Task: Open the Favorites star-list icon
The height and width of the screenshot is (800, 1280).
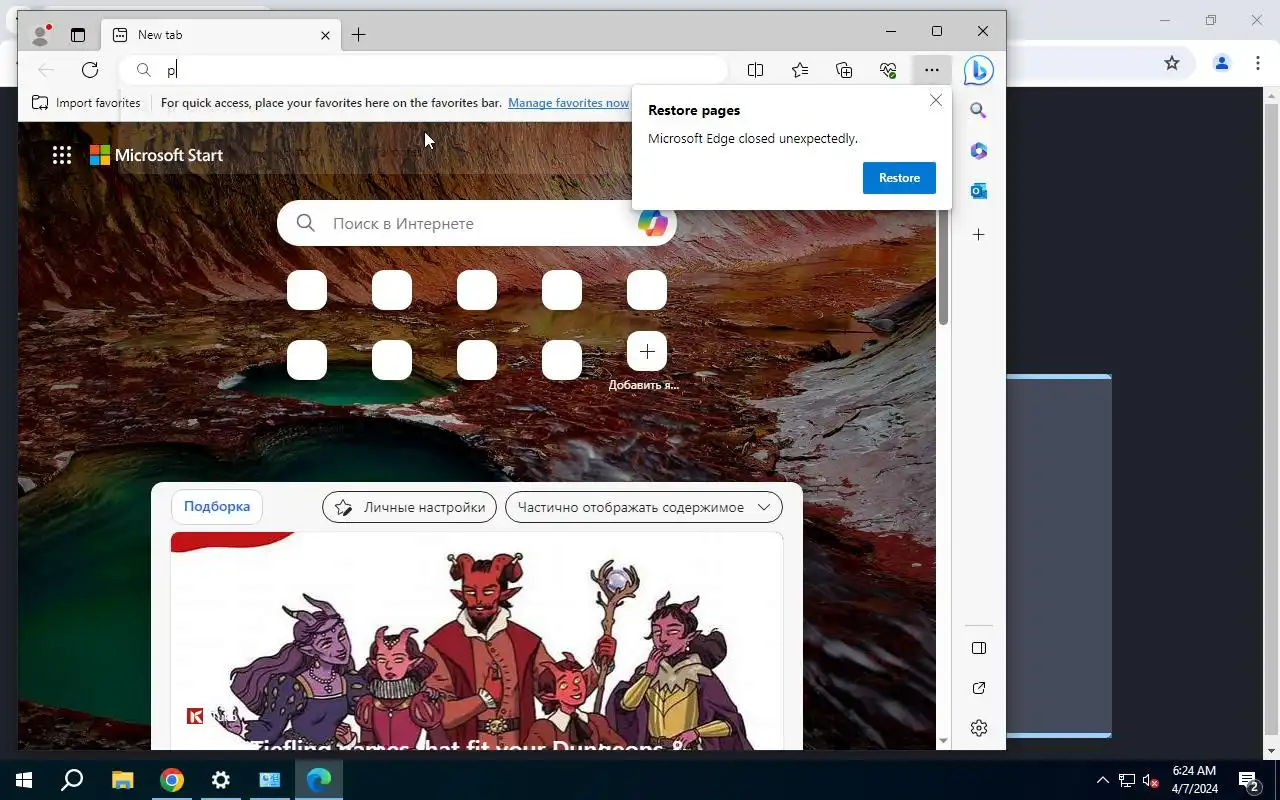Action: point(800,69)
